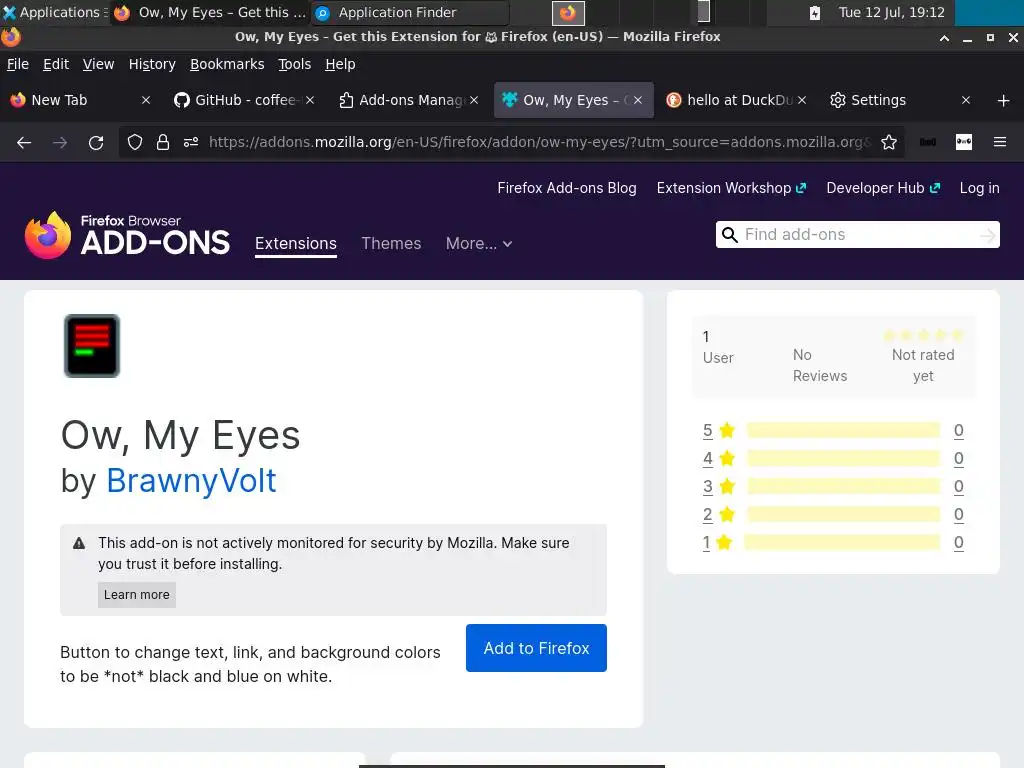Switch to Application Finder window in taskbar
Viewport: 1024px width, 768px height.
pos(409,12)
